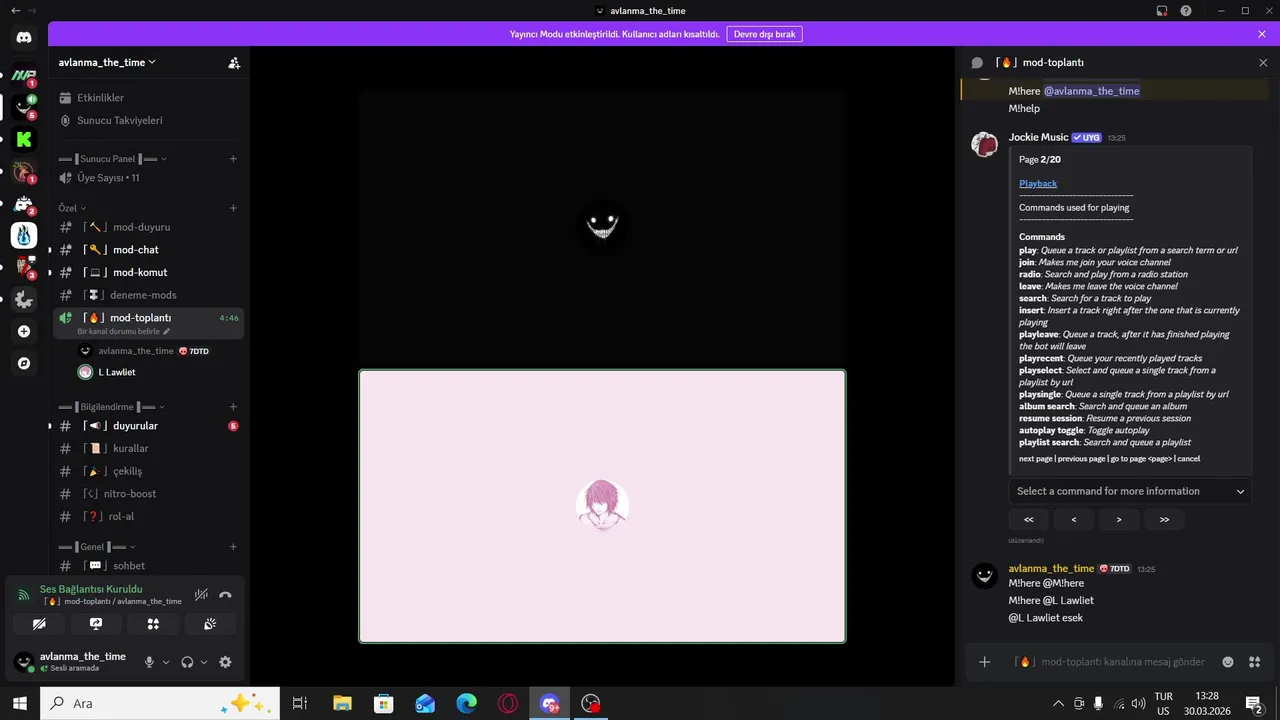
Task: Open the mod-duyuru channel
Action: pyautogui.click(x=149, y=227)
